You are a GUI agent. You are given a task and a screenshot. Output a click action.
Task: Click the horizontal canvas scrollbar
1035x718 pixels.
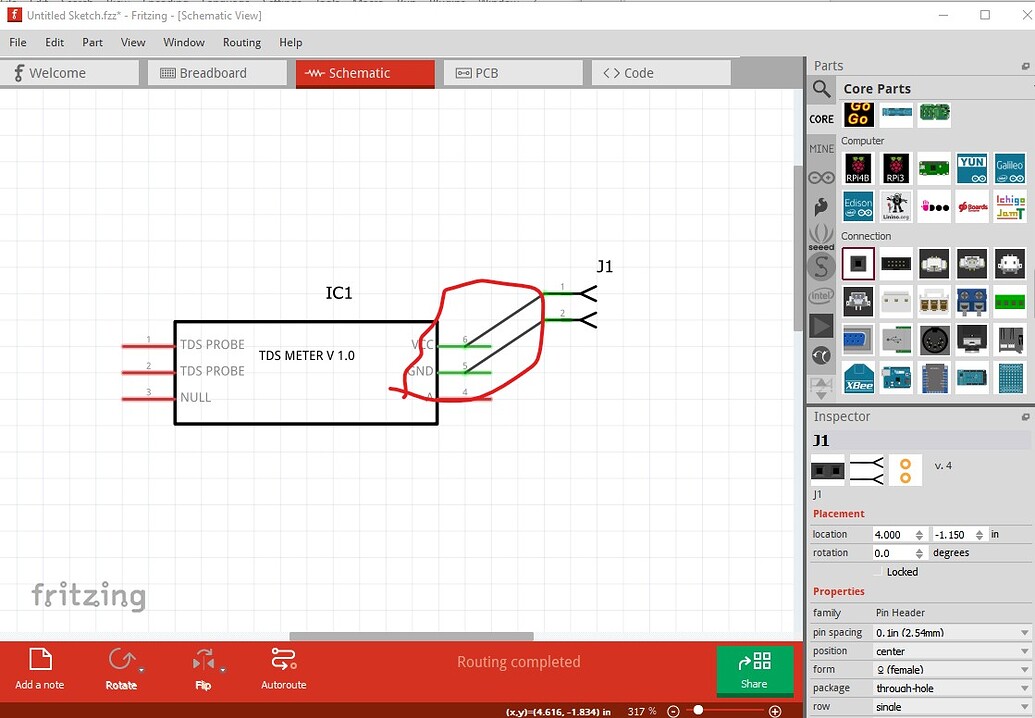tap(411, 636)
